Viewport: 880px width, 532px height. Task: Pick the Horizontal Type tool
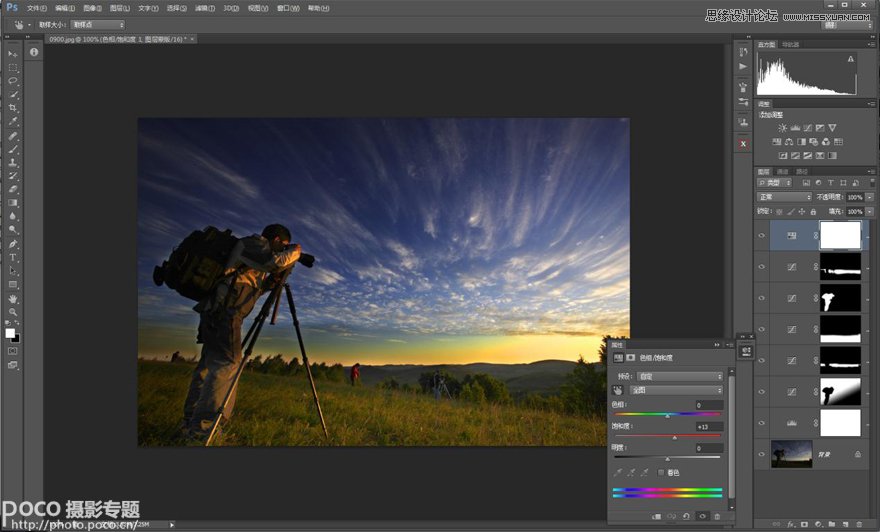coord(13,258)
